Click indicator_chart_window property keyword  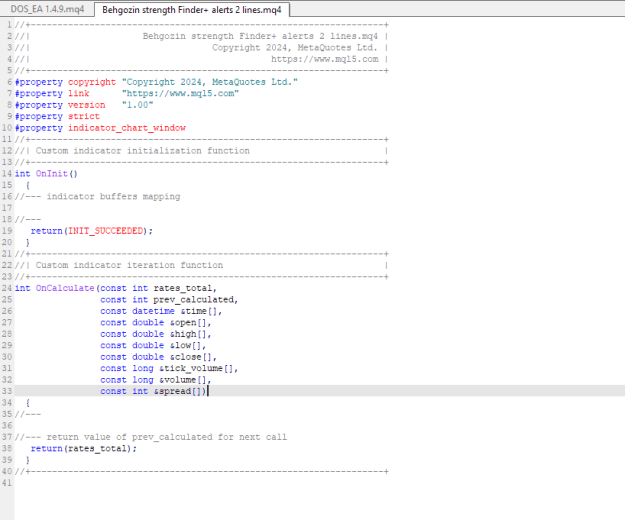[127, 128]
